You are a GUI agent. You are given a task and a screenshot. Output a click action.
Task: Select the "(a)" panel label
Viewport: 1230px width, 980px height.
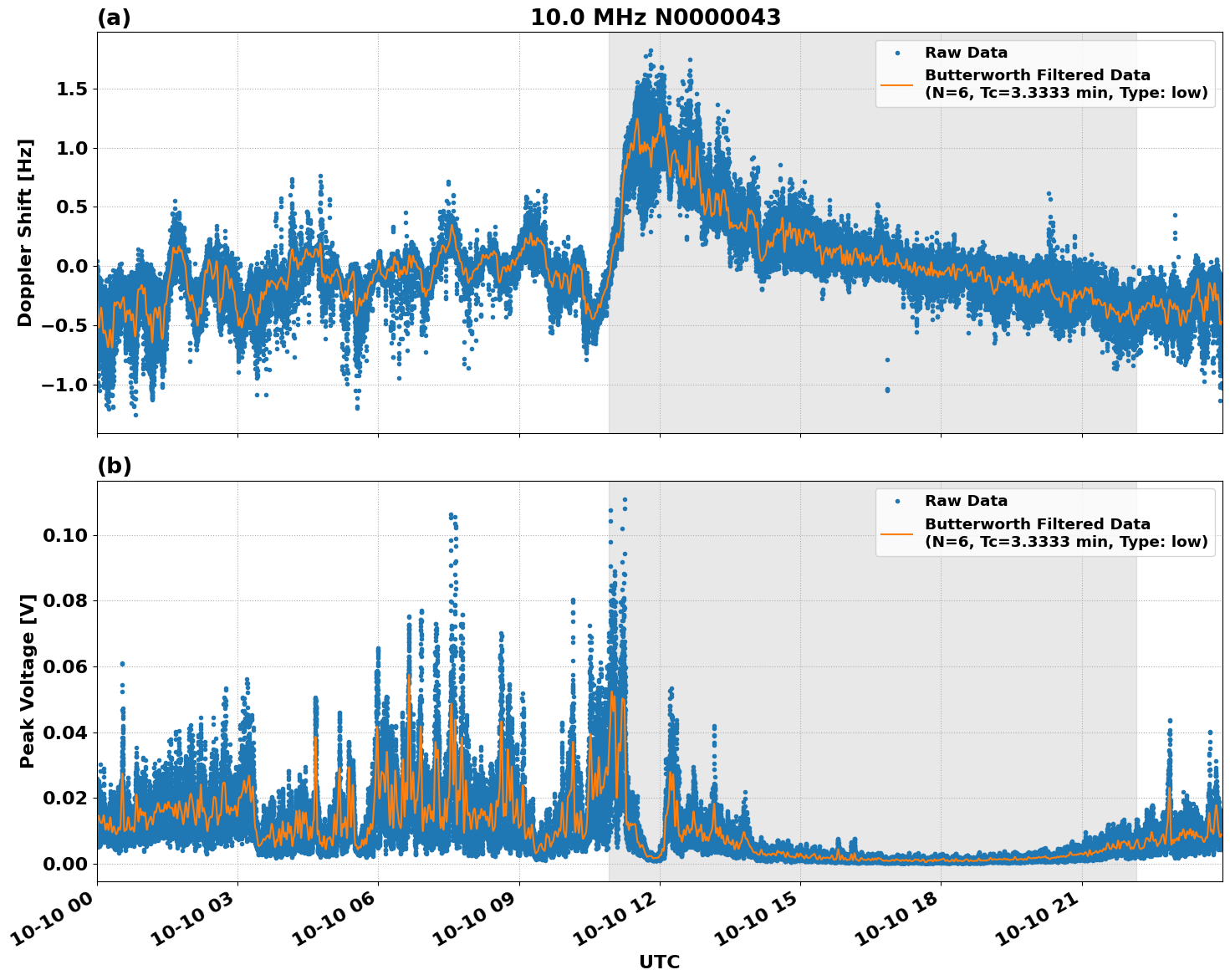(114, 18)
